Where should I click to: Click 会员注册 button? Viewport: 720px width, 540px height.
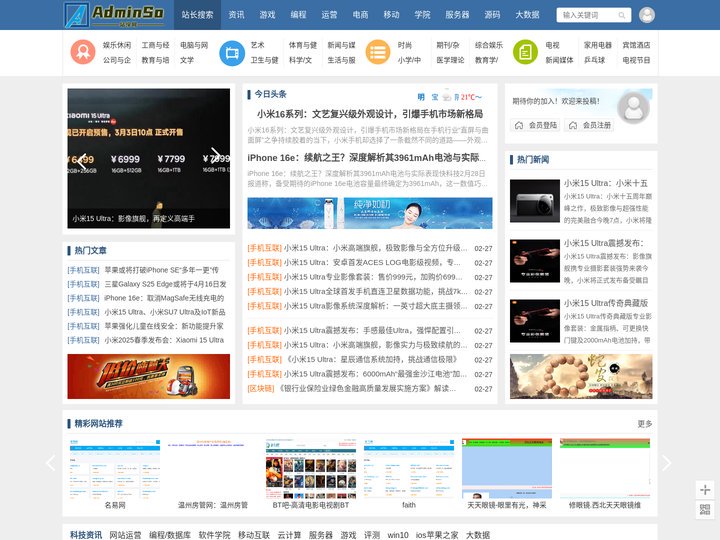point(589,125)
